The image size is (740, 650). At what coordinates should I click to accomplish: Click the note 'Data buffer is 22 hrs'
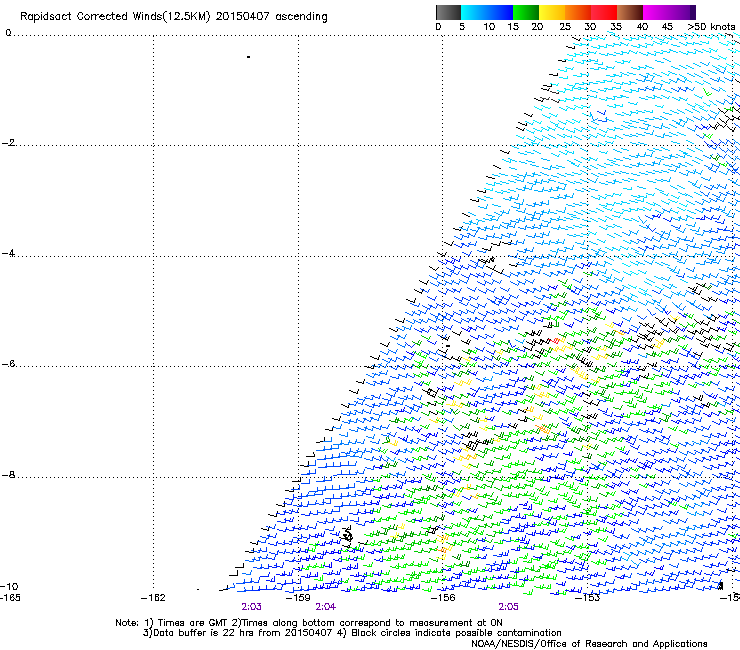(202, 633)
